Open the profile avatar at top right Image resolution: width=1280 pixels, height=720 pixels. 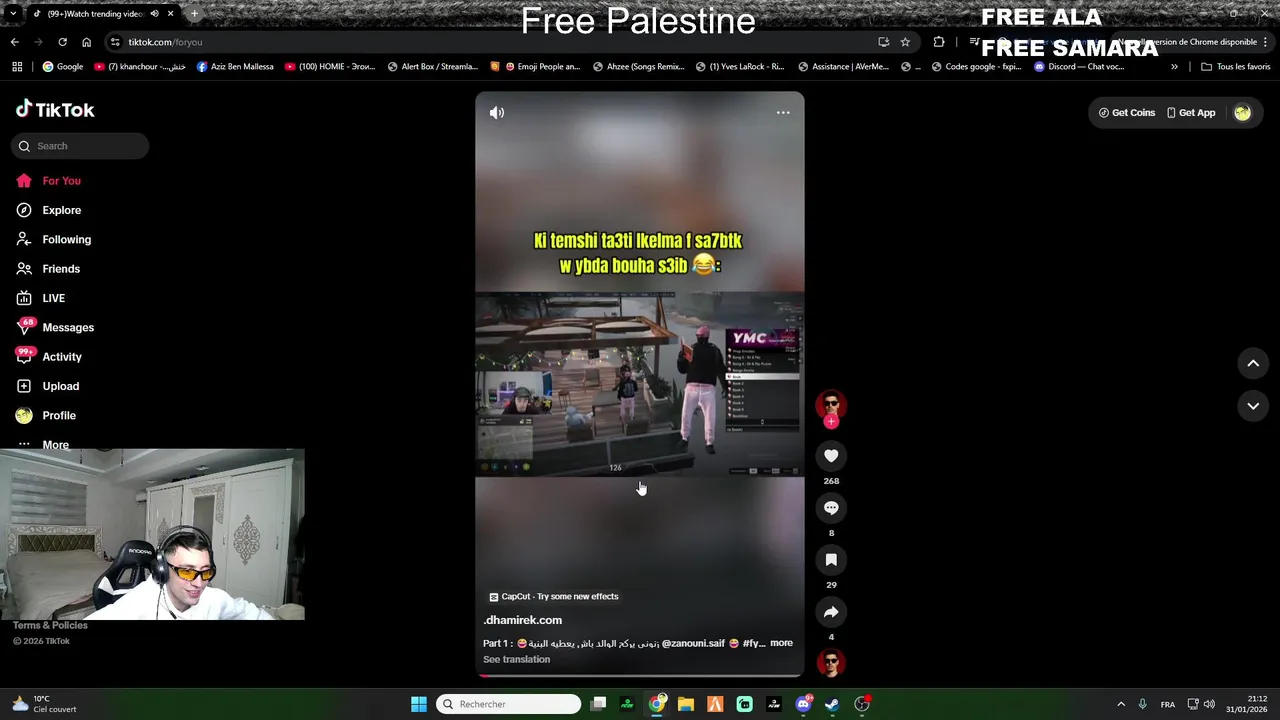click(1242, 113)
